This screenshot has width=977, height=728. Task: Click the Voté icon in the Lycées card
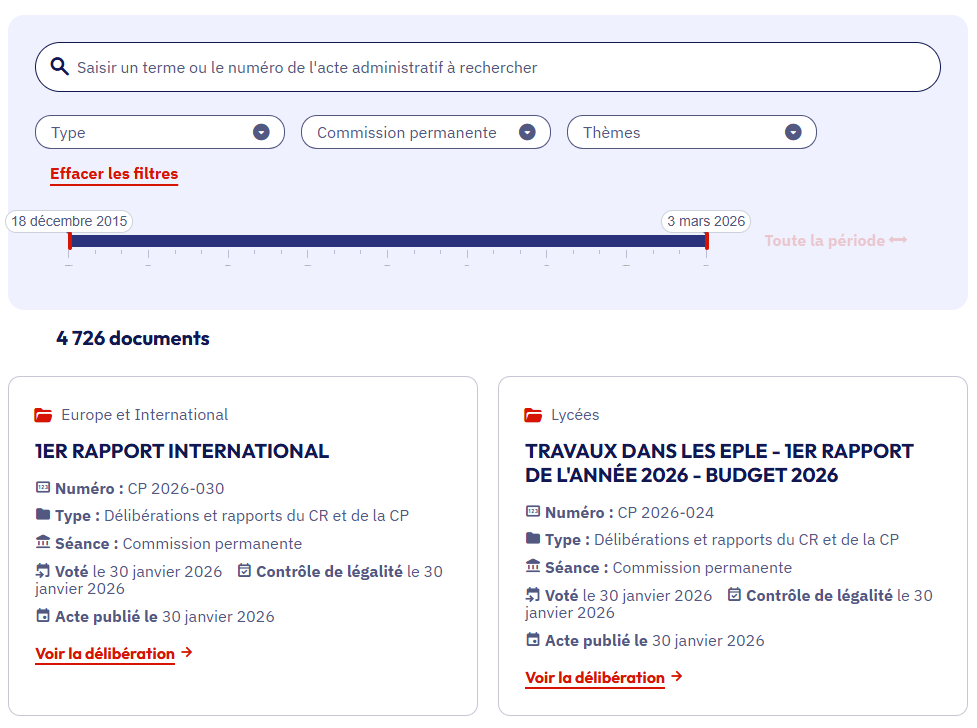(533, 595)
